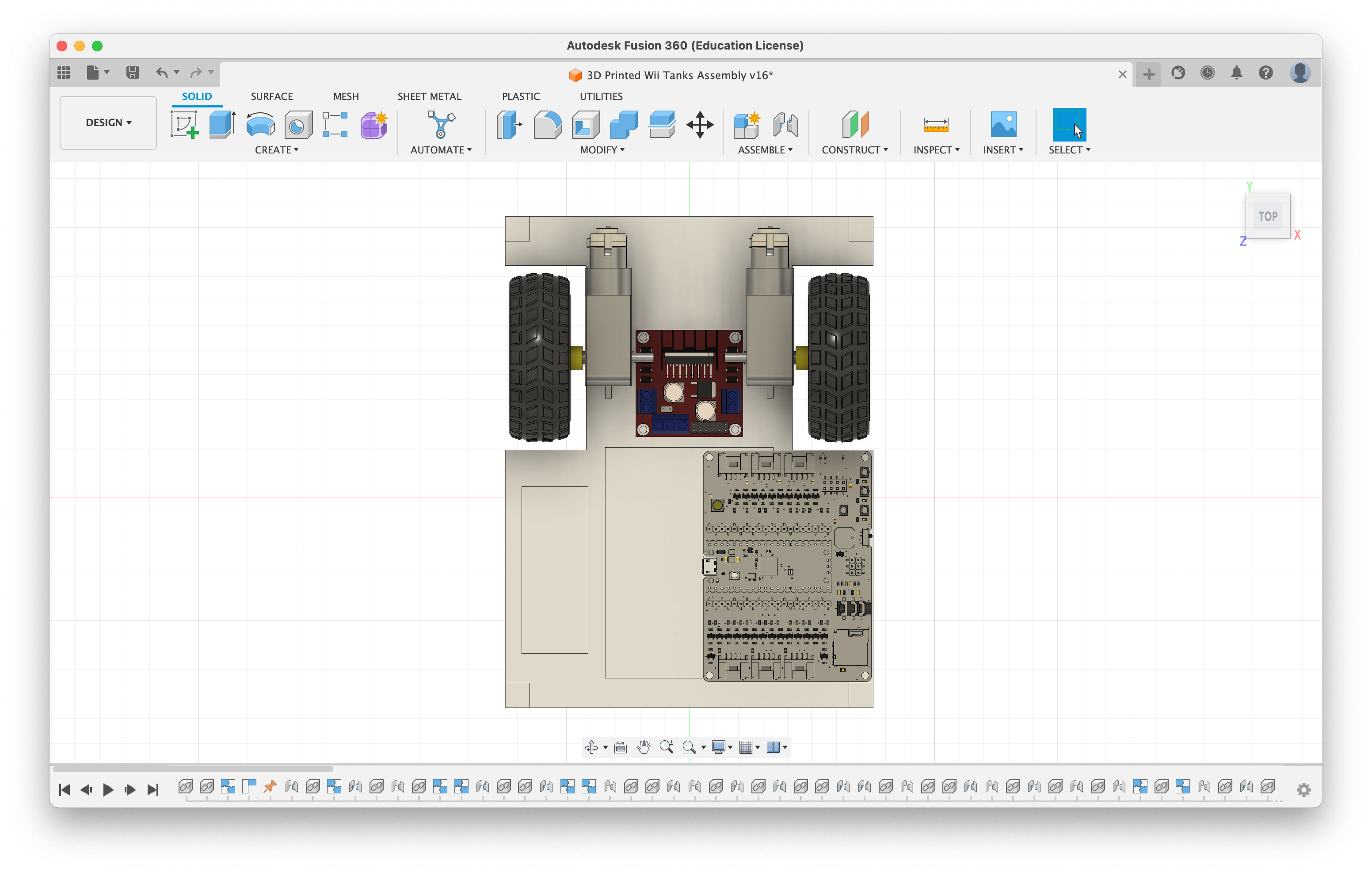Click the DESIGN mode button

108,122
